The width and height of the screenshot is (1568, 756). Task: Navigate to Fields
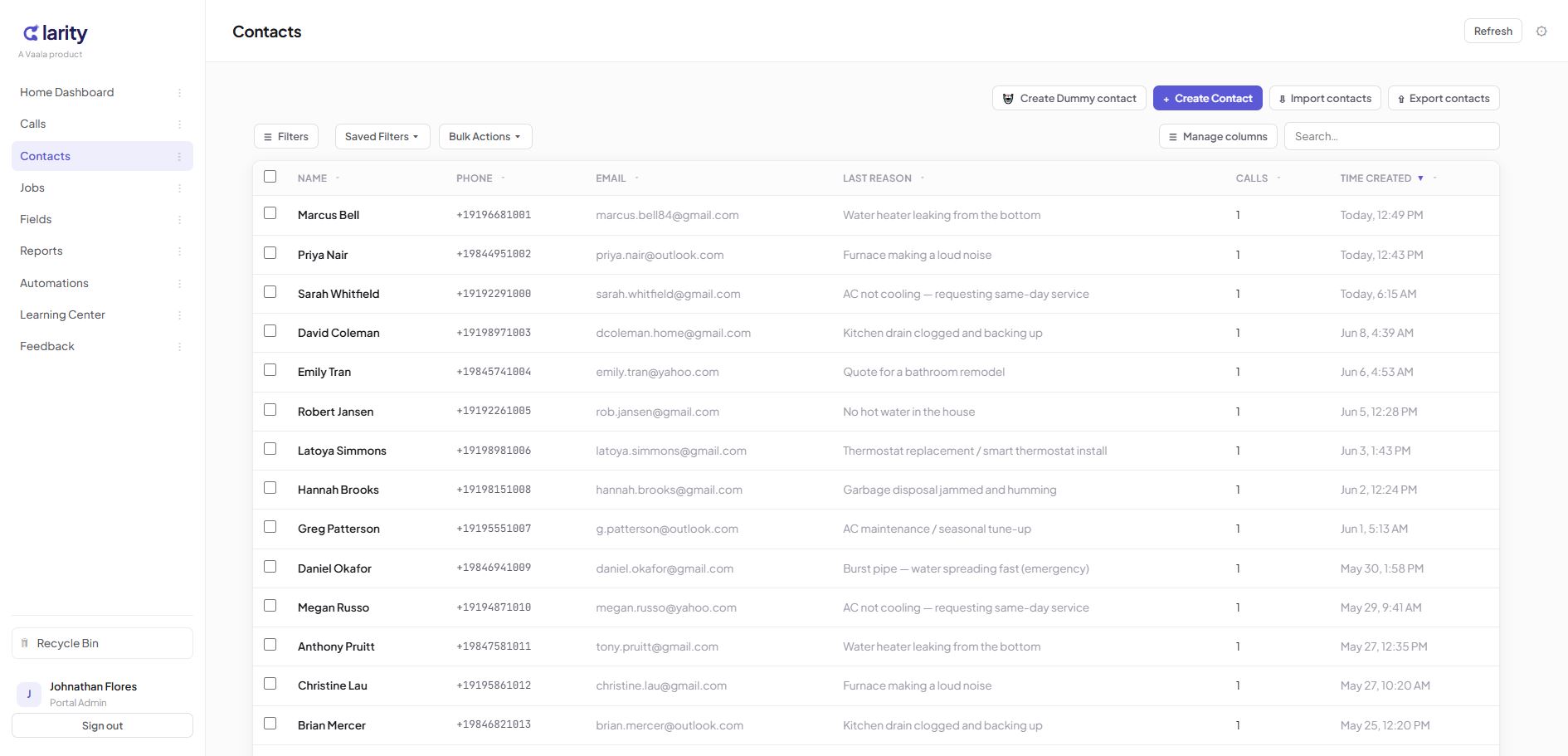click(36, 219)
